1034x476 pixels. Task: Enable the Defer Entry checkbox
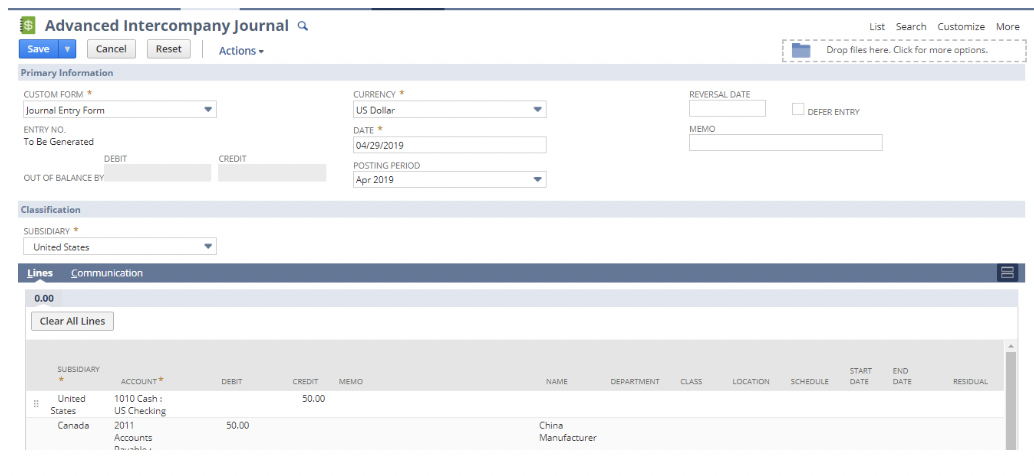point(798,110)
